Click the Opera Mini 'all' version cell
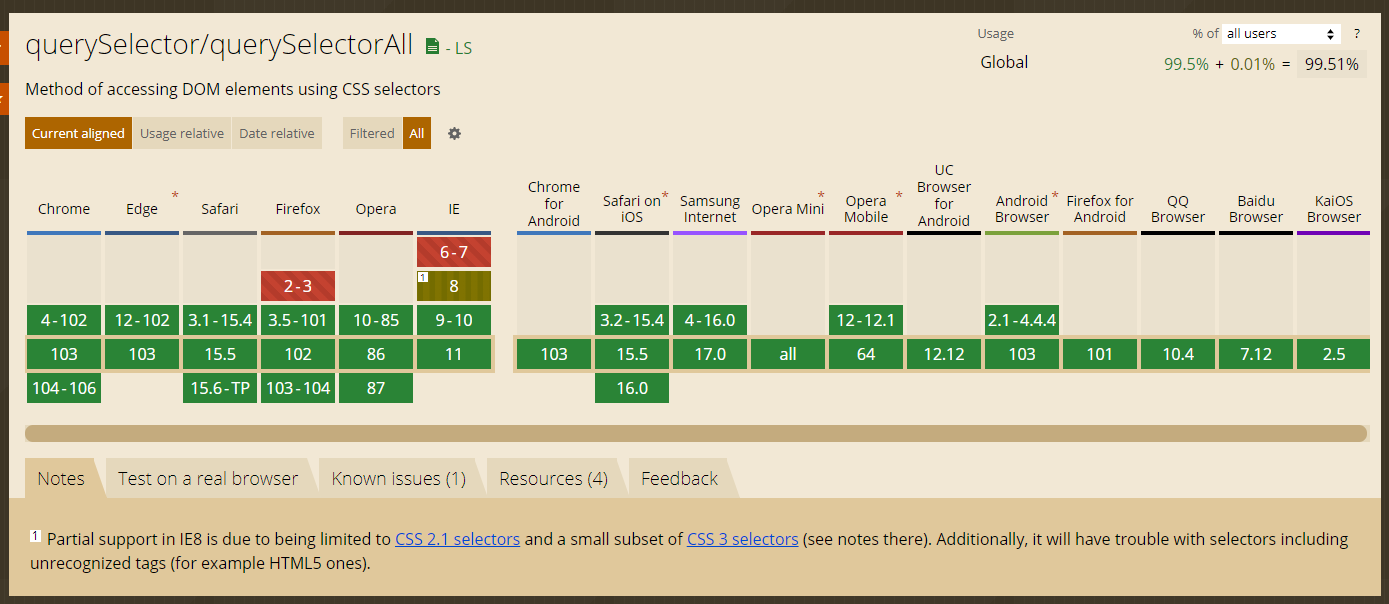The image size is (1389, 604). click(x=788, y=354)
